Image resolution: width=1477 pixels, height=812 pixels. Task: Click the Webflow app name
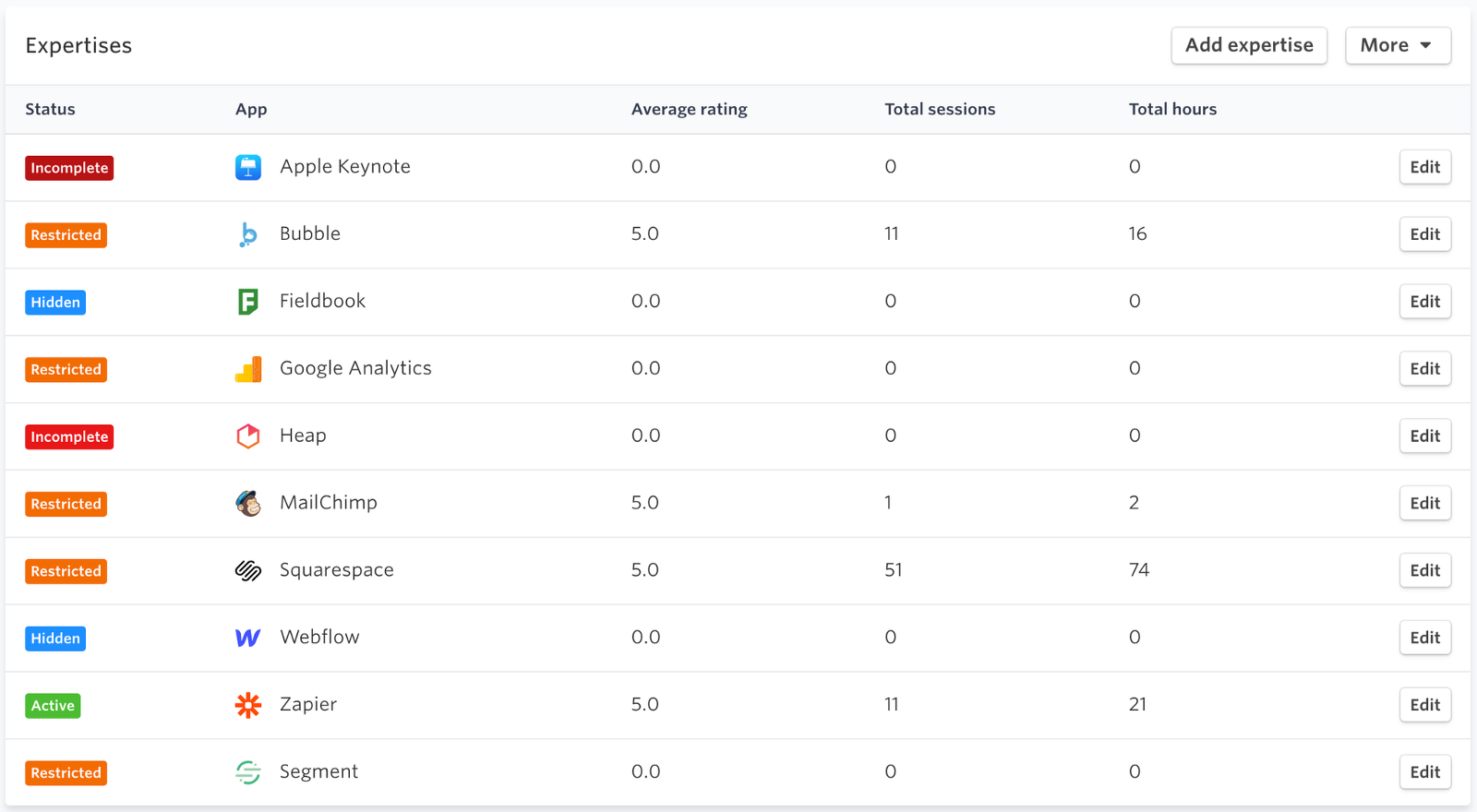(319, 637)
